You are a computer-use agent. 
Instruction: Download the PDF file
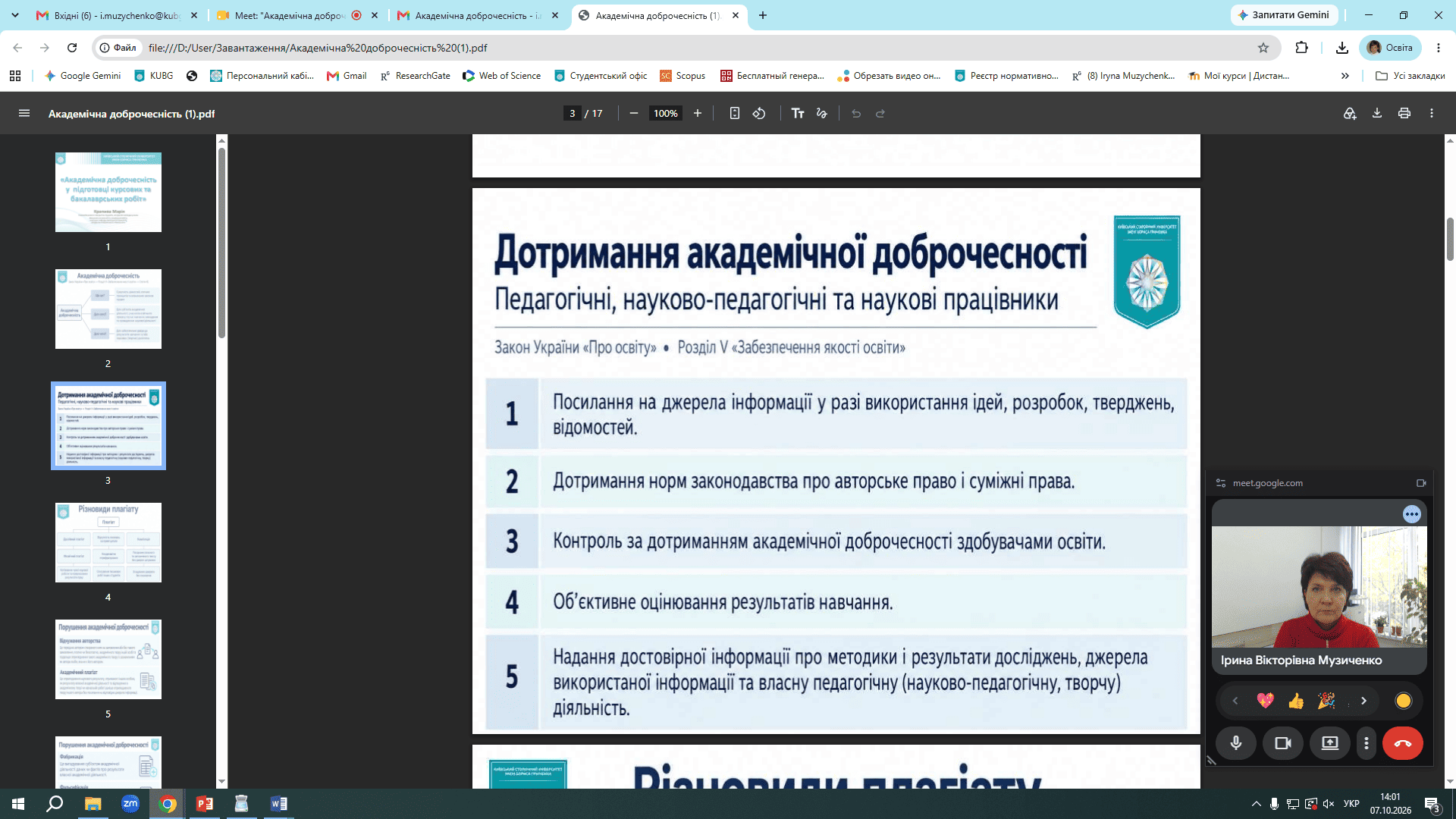(1377, 113)
